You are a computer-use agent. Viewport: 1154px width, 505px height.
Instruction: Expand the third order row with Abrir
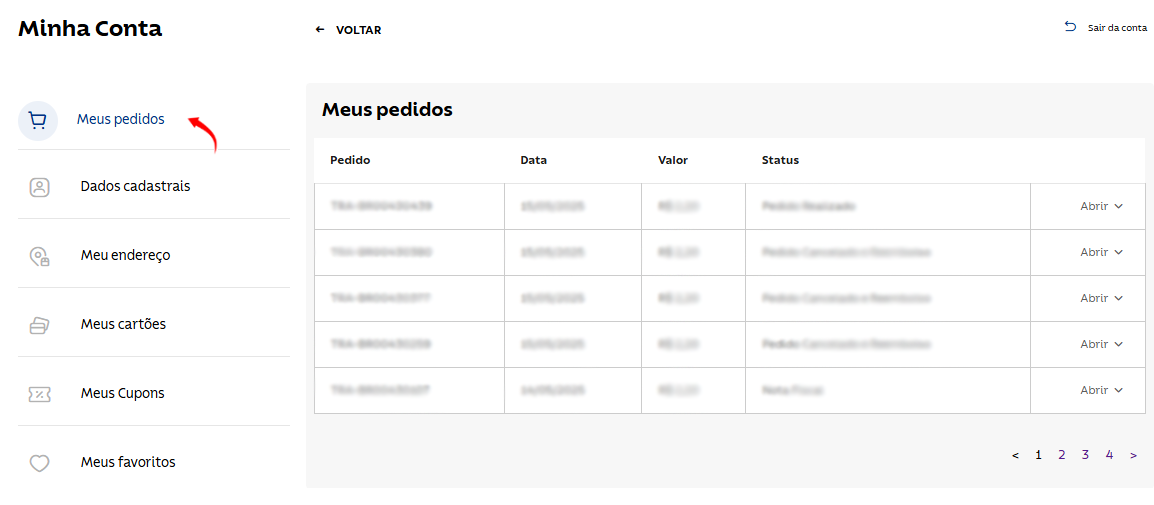(x=1101, y=298)
